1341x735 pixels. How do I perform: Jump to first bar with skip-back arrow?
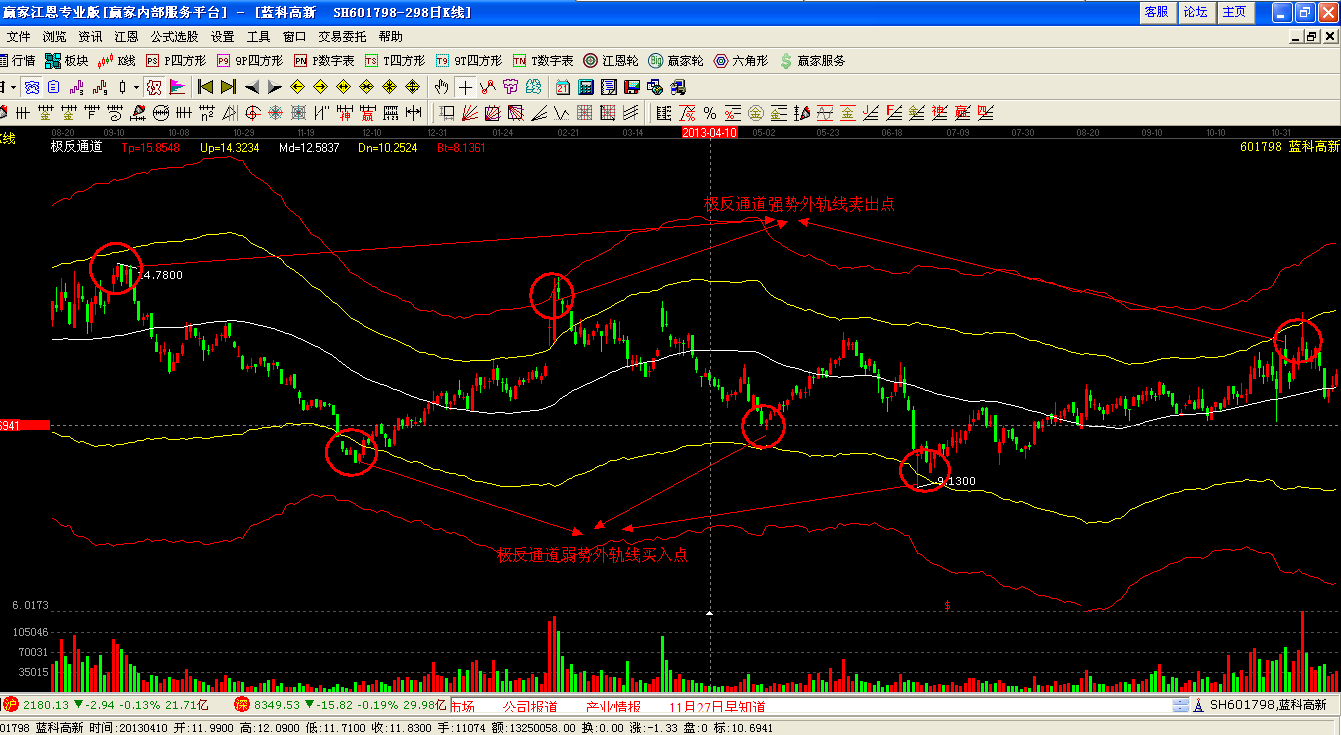point(205,87)
